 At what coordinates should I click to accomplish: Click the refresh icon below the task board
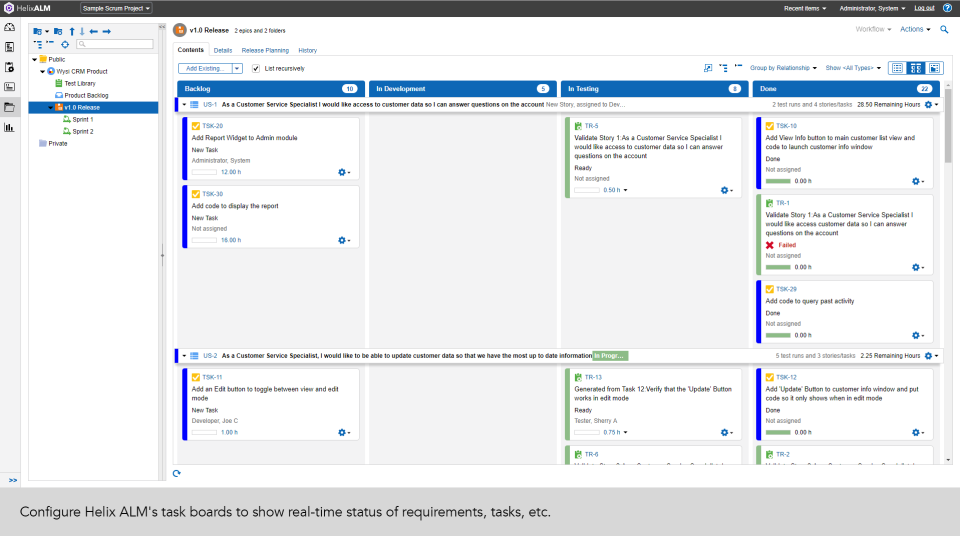[x=177, y=473]
